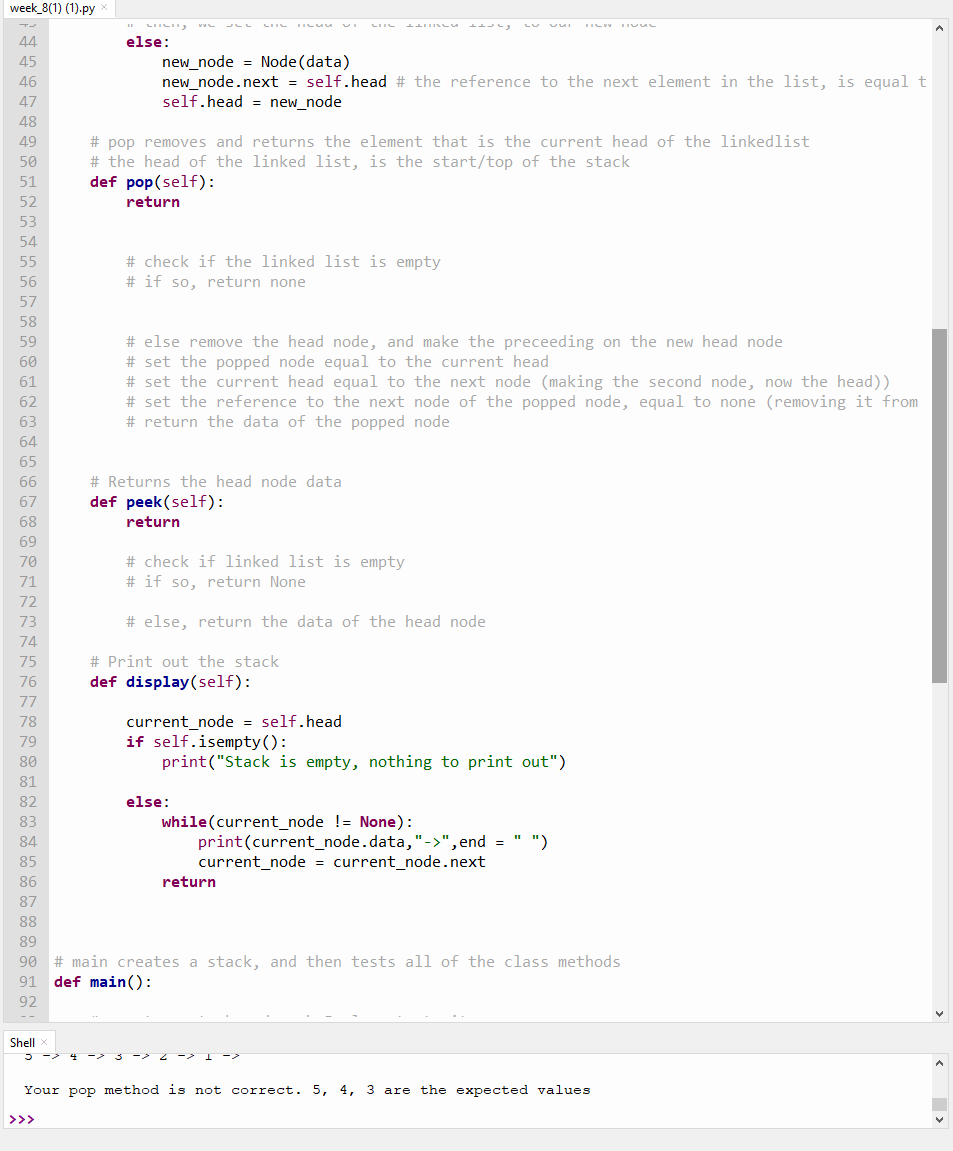953x1151 pixels.
Task: Click the editor scrollbar up arrow
Action: 939,29
